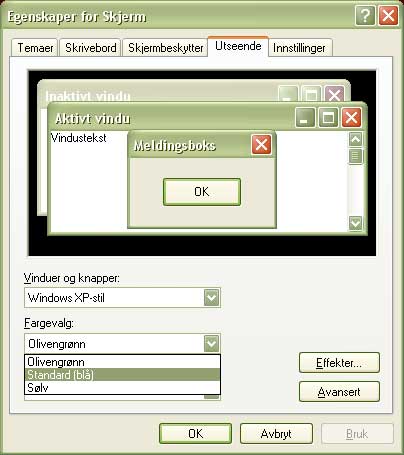Screen dimensions: 404x455
Task: Click the help question mark button
Action: pos(365,15)
